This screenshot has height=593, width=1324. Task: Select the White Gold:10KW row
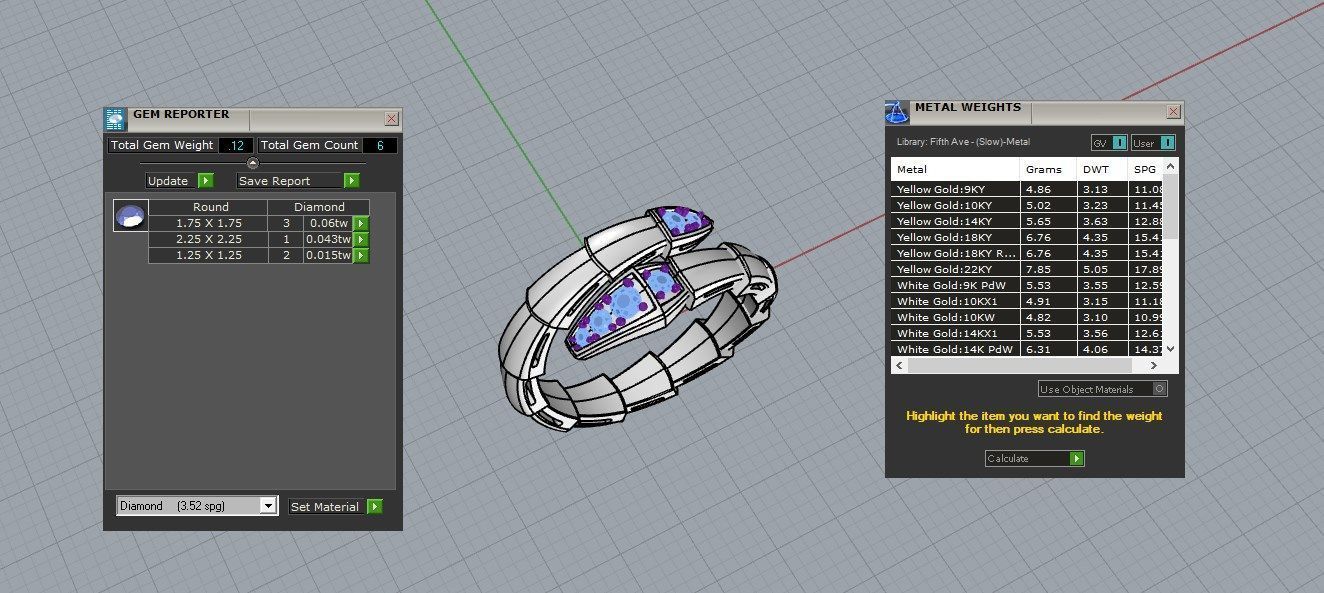click(x=1028, y=317)
